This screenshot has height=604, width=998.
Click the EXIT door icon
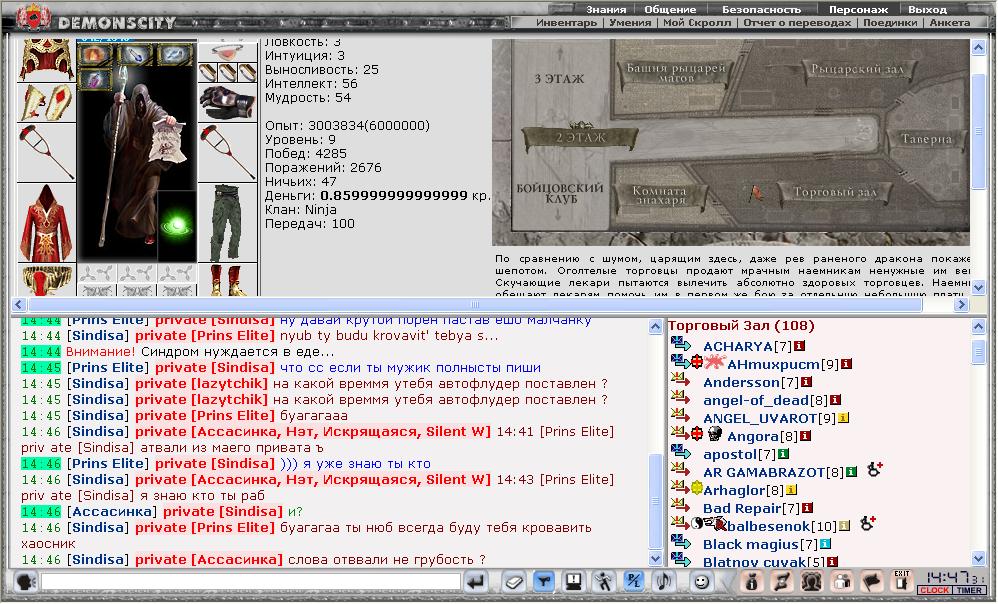901,580
